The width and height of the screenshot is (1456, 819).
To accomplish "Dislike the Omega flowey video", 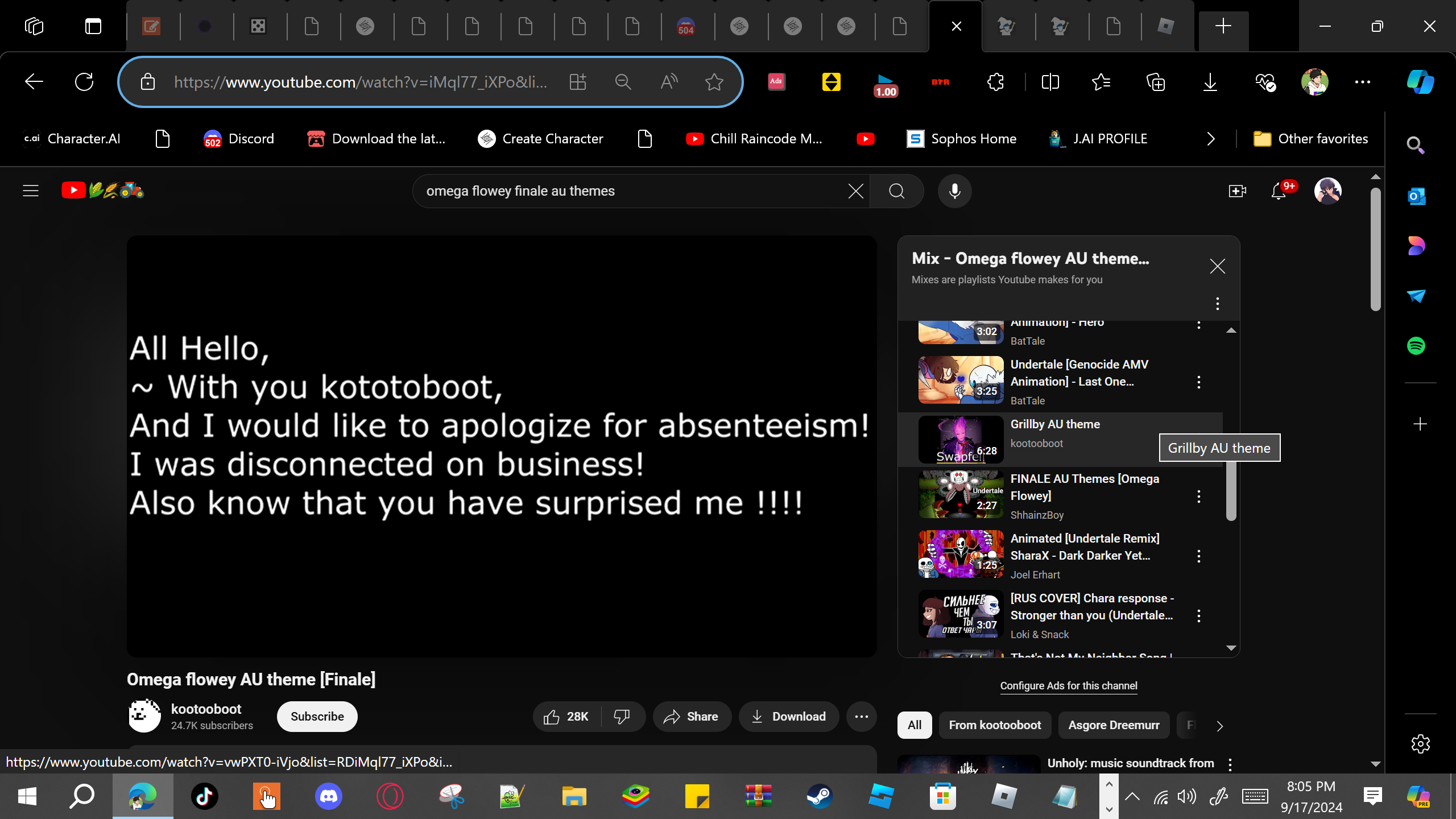I will click(x=622, y=717).
